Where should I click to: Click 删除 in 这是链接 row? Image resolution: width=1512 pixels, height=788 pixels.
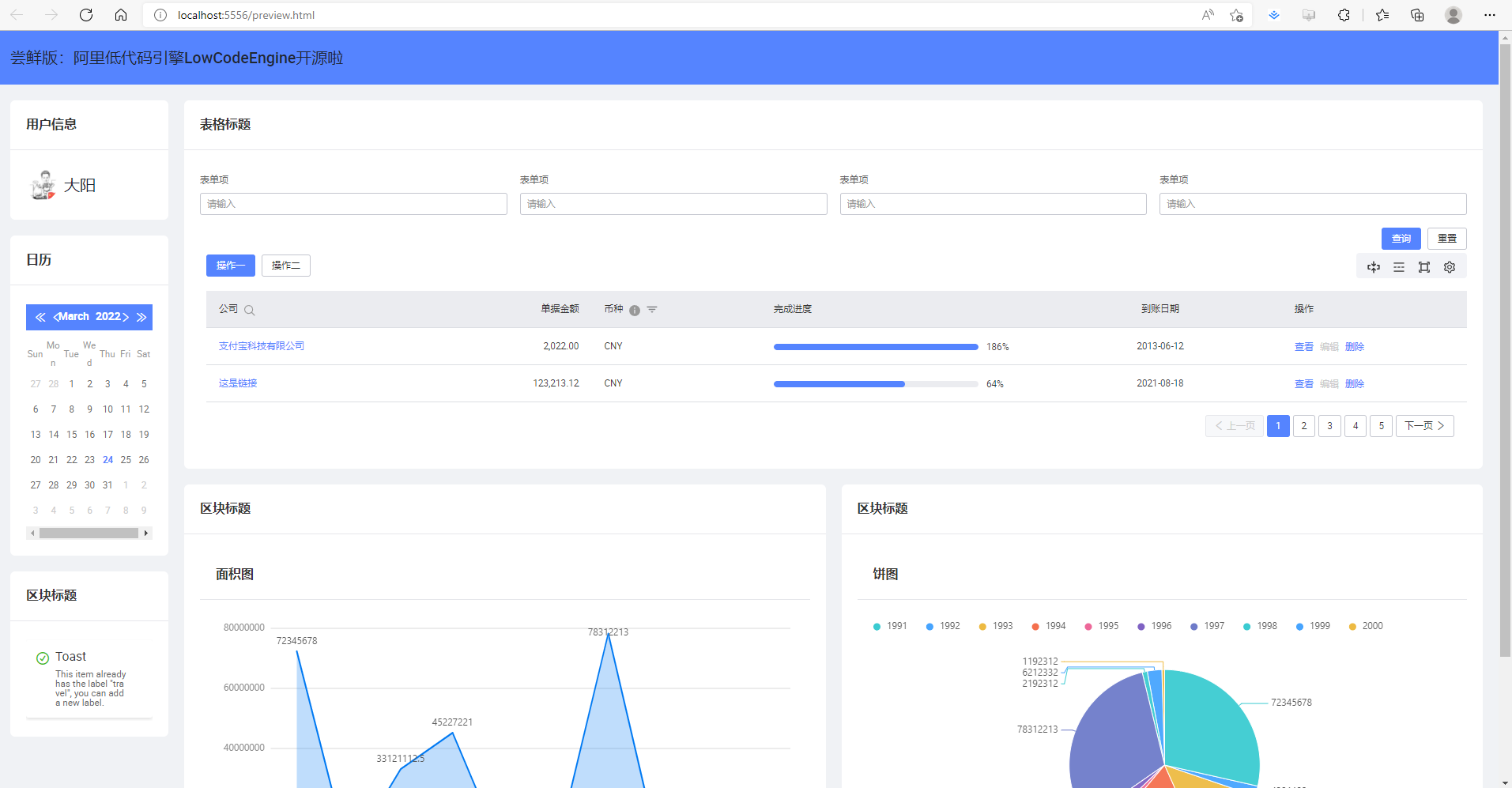[1355, 384]
